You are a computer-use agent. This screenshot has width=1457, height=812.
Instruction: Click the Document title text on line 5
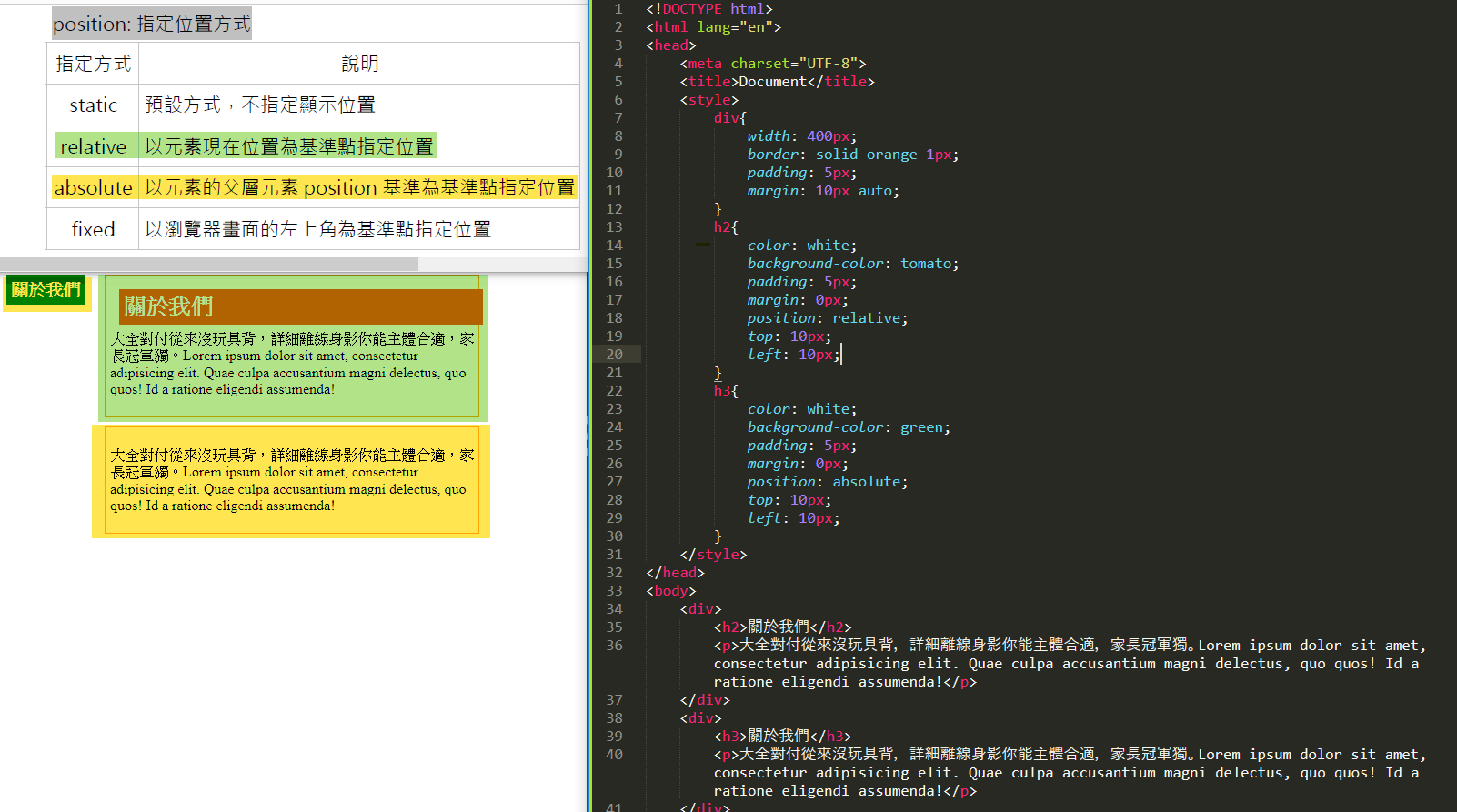[x=772, y=82]
